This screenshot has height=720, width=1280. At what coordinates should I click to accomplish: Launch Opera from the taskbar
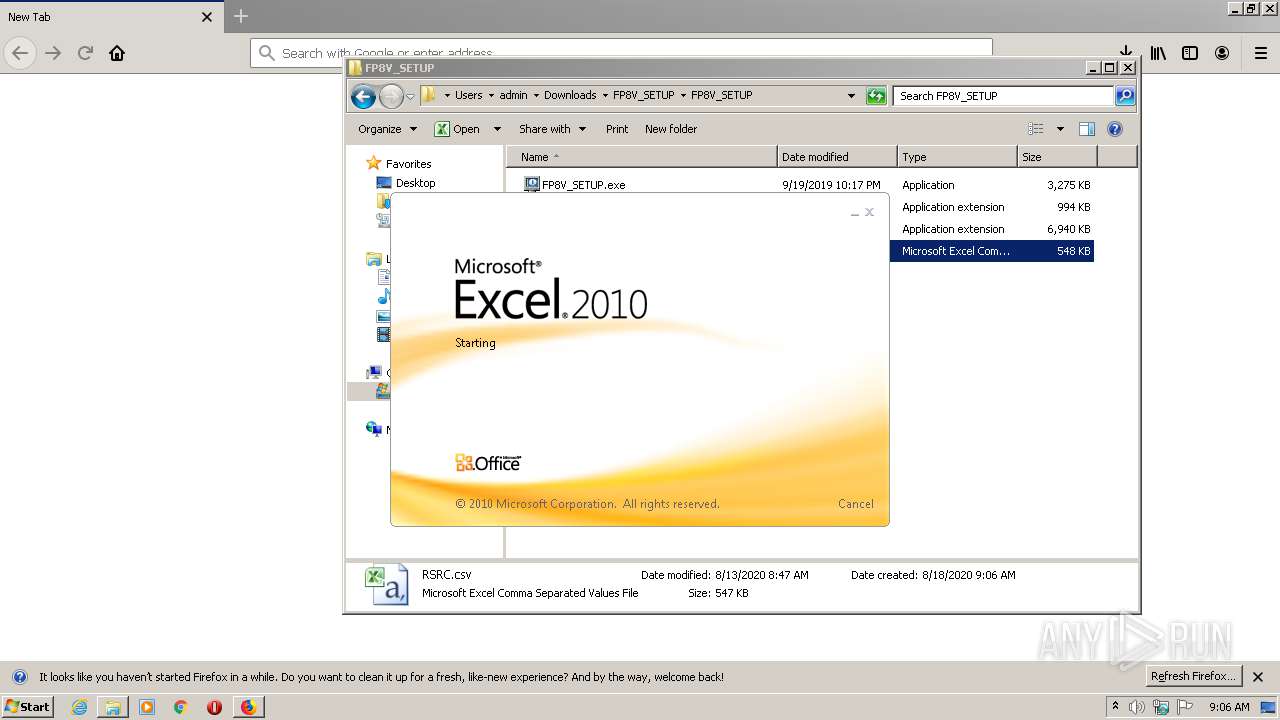click(214, 707)
